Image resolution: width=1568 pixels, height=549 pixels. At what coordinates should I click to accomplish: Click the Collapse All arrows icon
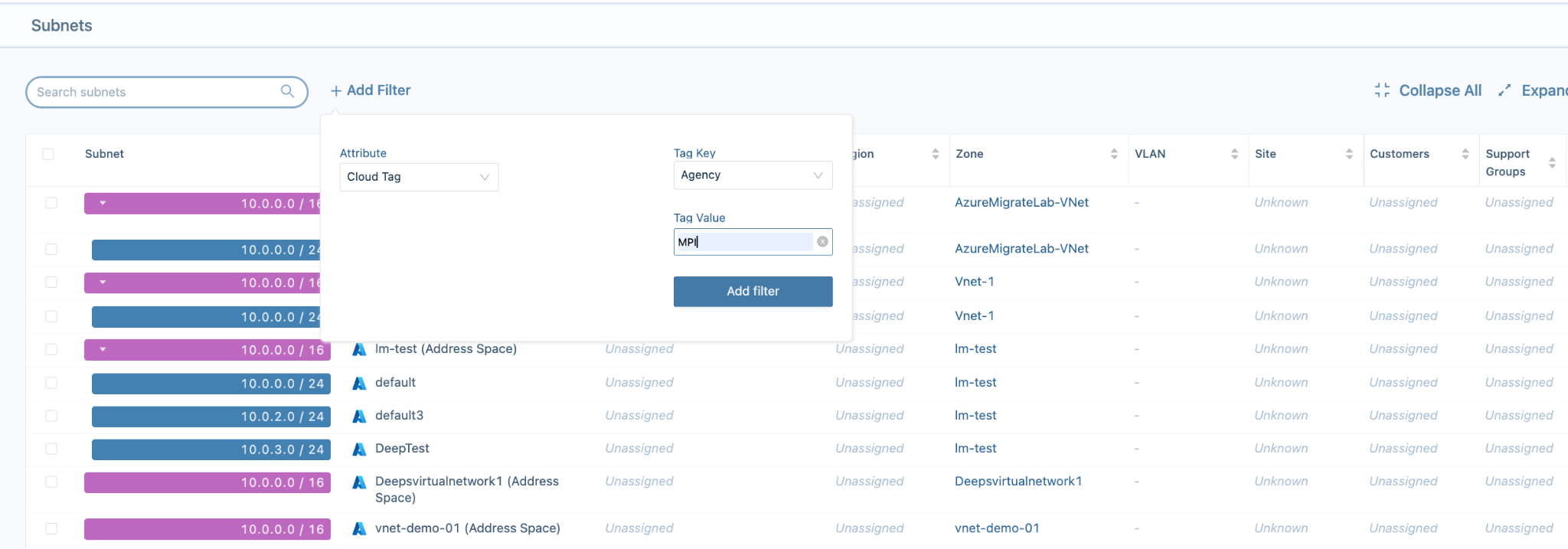coord(1382,90)
